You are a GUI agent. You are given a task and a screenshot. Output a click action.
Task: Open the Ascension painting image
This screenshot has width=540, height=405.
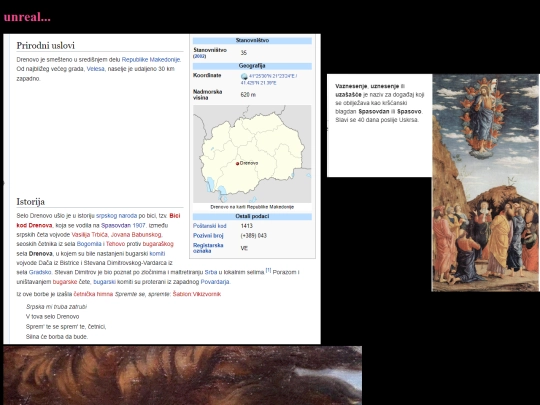(x=486, y=183)
